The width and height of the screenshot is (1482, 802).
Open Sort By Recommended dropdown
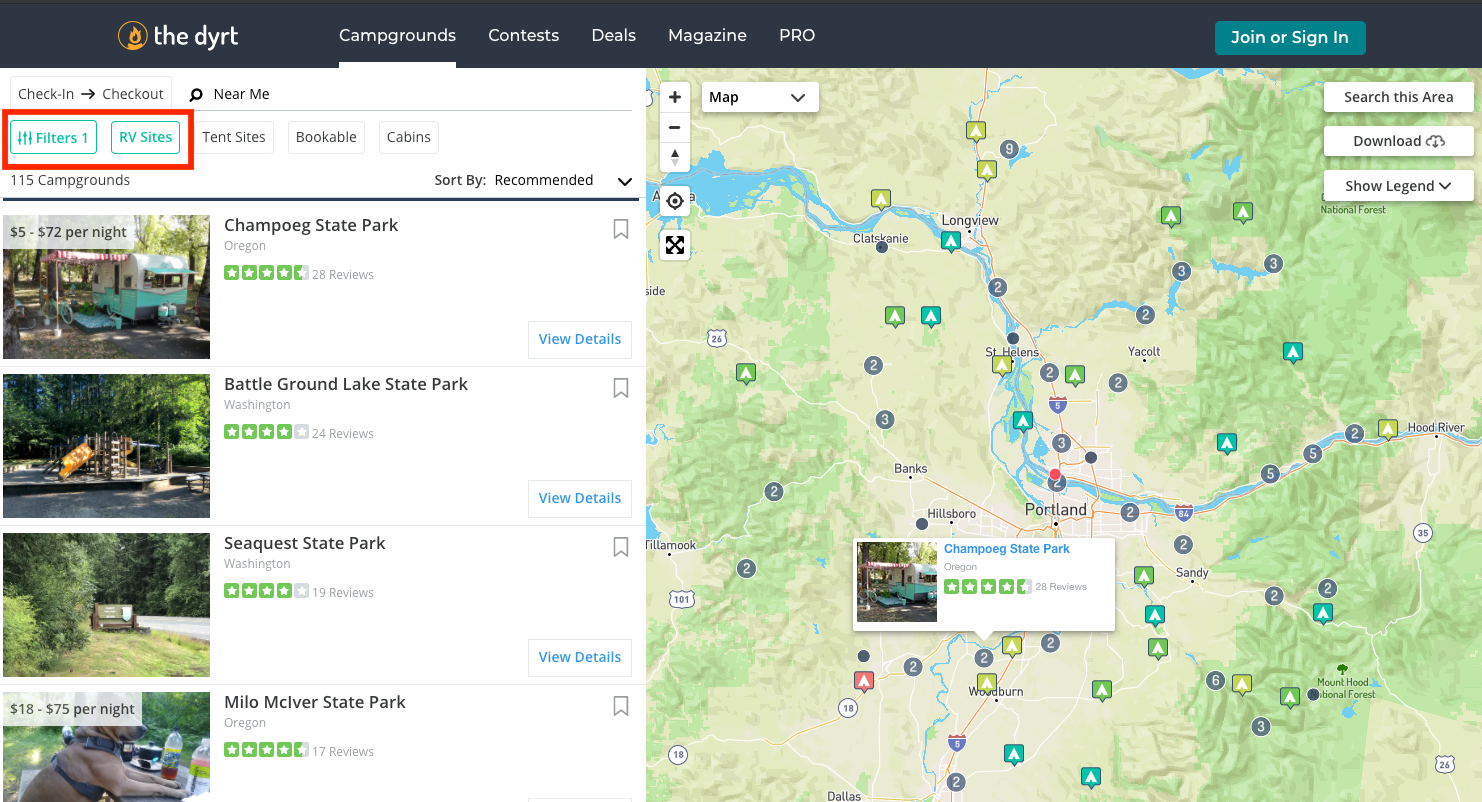coord(533,181)
